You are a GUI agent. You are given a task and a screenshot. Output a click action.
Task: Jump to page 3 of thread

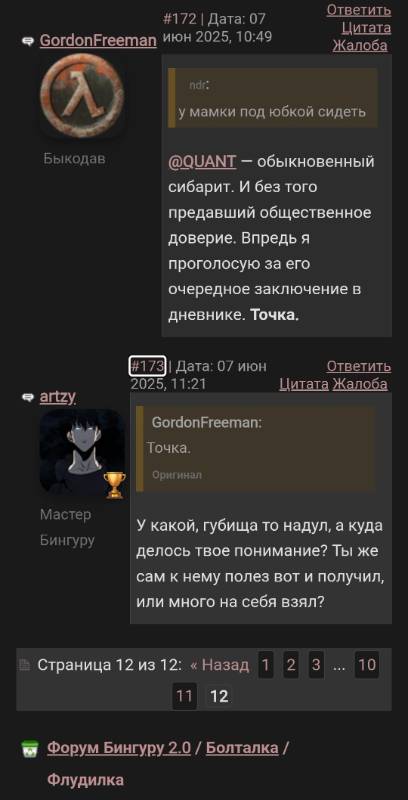tap(316, 665)
